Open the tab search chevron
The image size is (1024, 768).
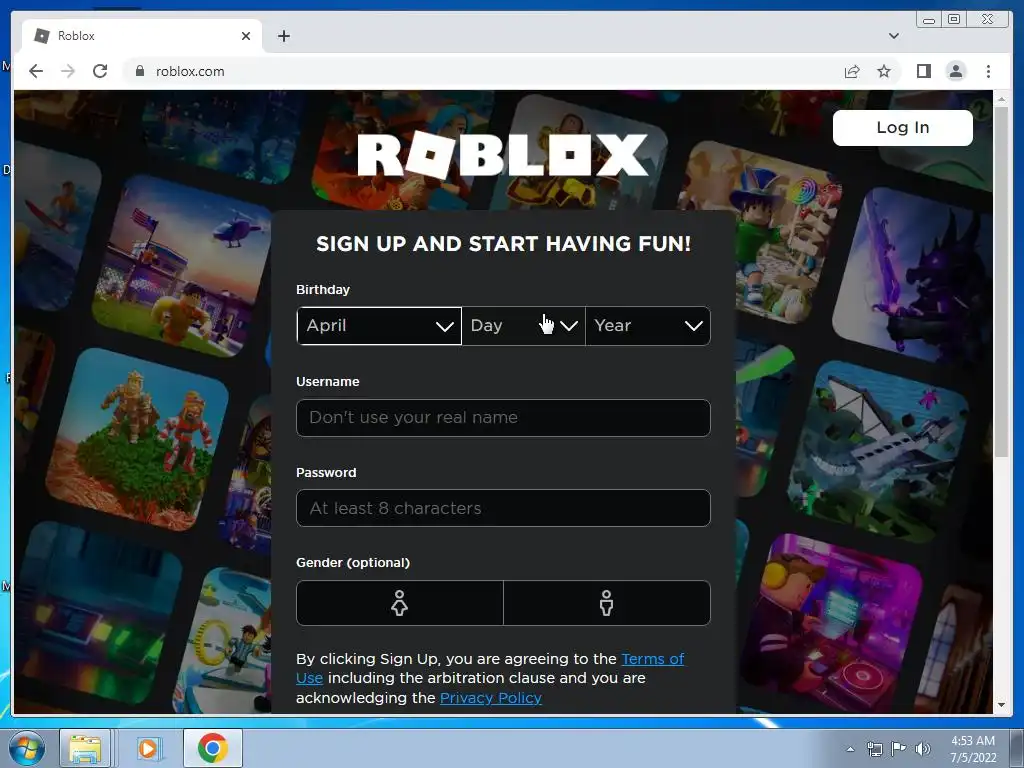point(893,36)
